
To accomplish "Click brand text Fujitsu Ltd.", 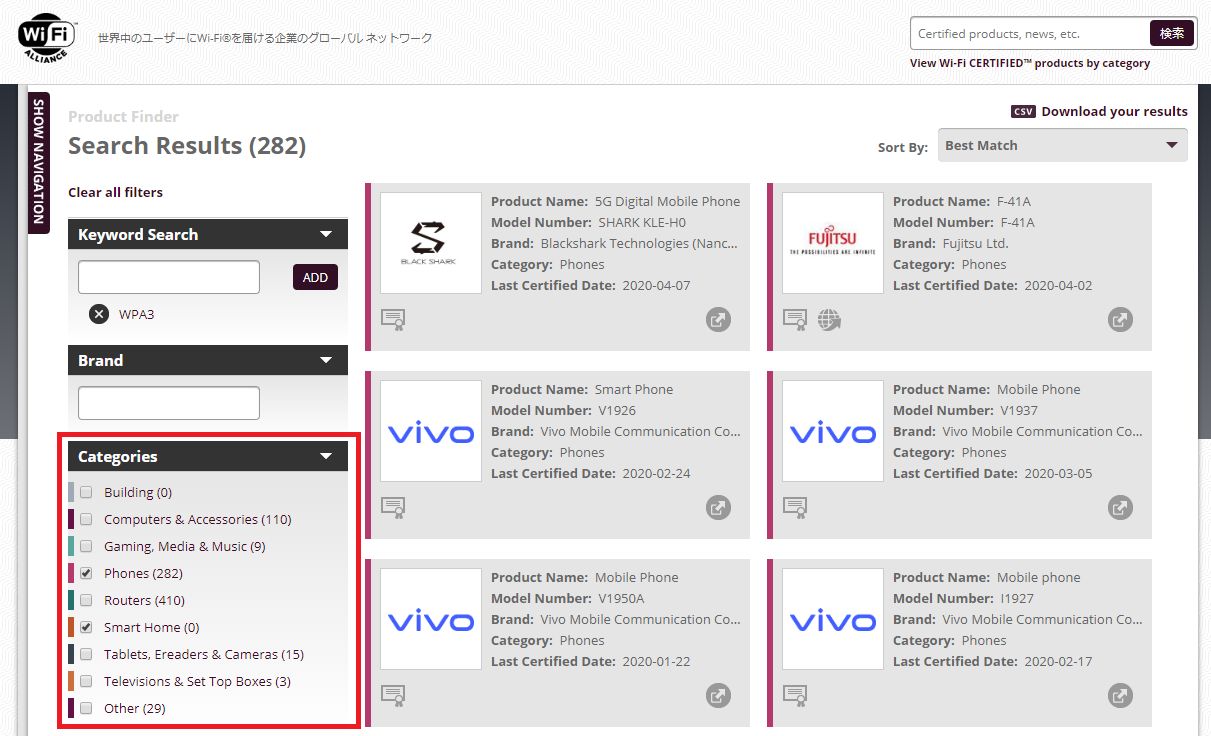I will [x=976, y=243].
